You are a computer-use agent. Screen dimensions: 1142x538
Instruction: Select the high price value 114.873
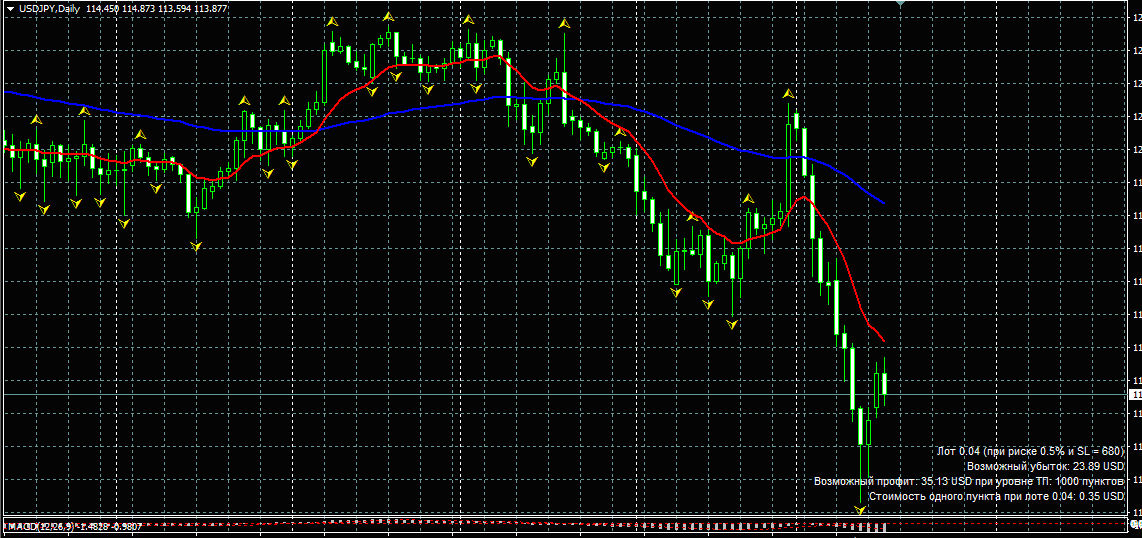(140, 8)
